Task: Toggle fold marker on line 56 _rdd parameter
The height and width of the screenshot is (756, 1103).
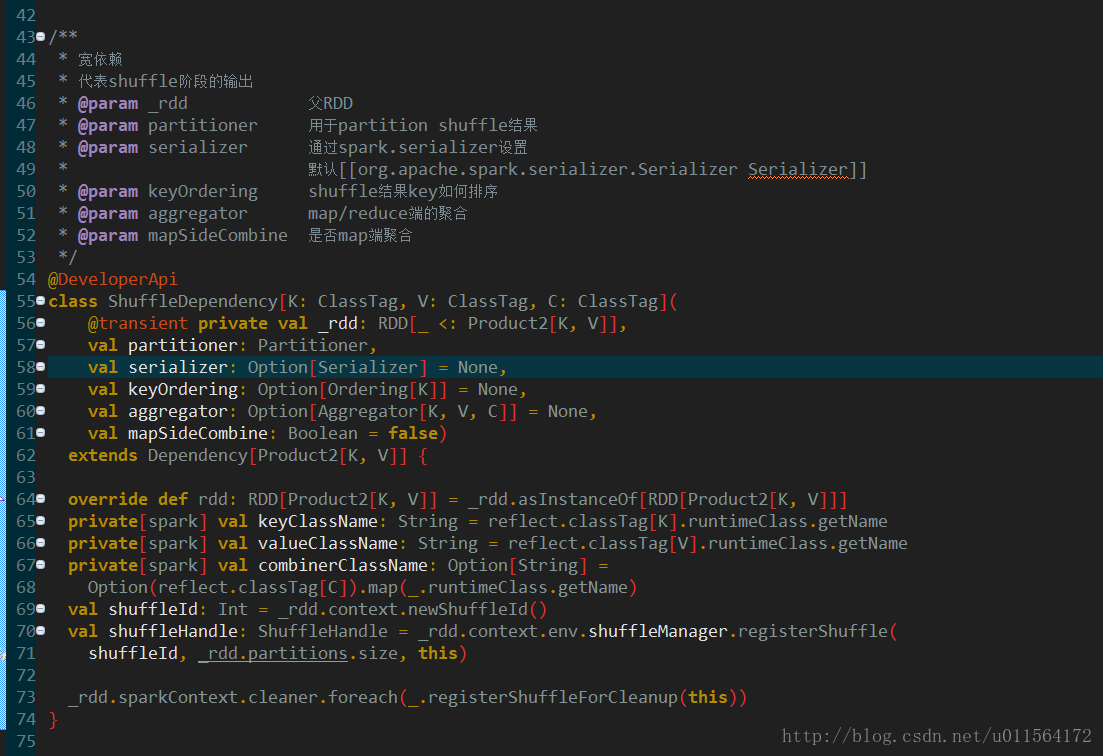Action: [x=41, y=323]
